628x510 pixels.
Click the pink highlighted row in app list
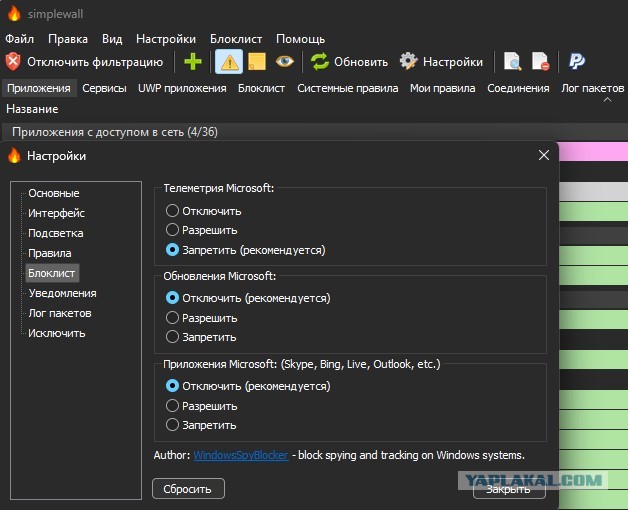click(x=593, y=152)
